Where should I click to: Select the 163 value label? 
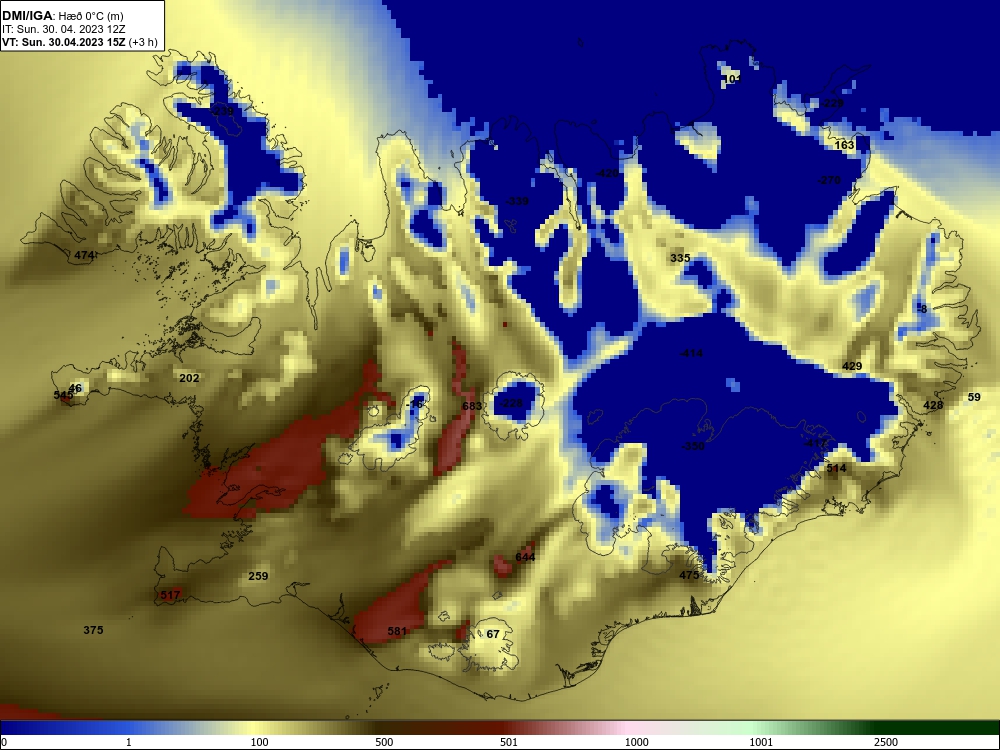tap(844, 145)
